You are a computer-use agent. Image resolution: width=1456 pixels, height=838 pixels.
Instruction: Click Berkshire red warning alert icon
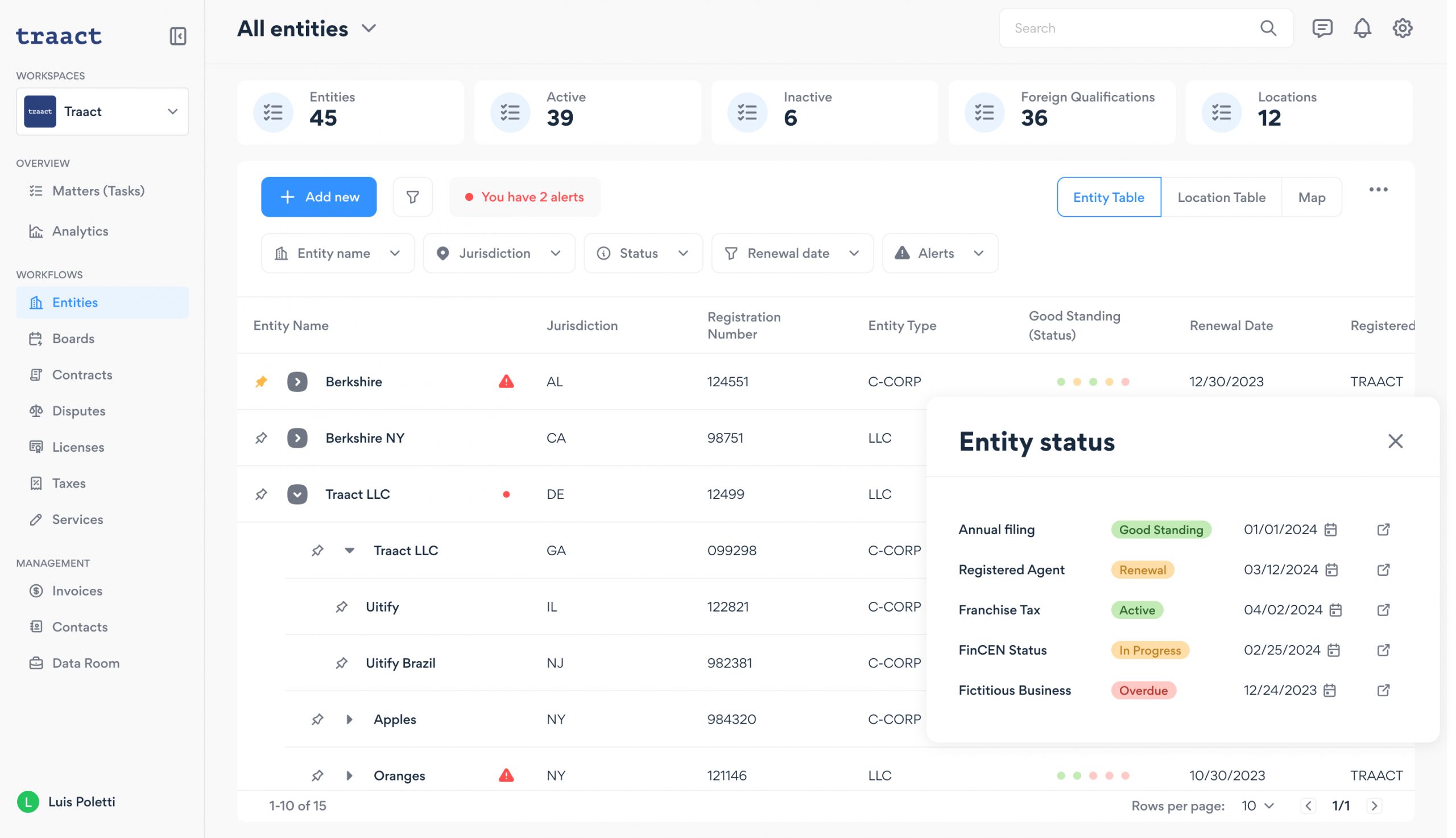coord(506,382)
